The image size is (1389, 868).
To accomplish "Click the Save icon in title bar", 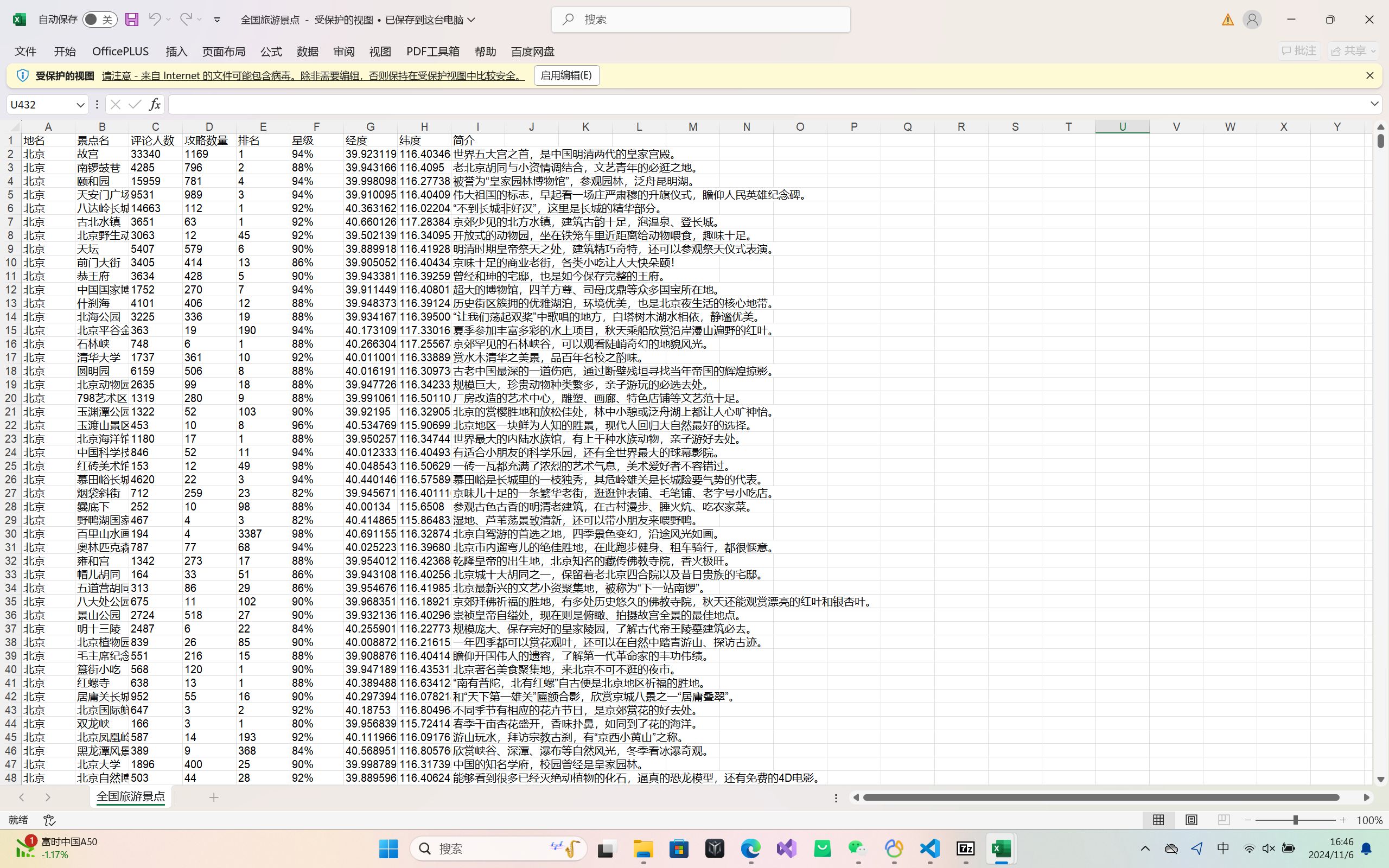I will tap(131, 20).
